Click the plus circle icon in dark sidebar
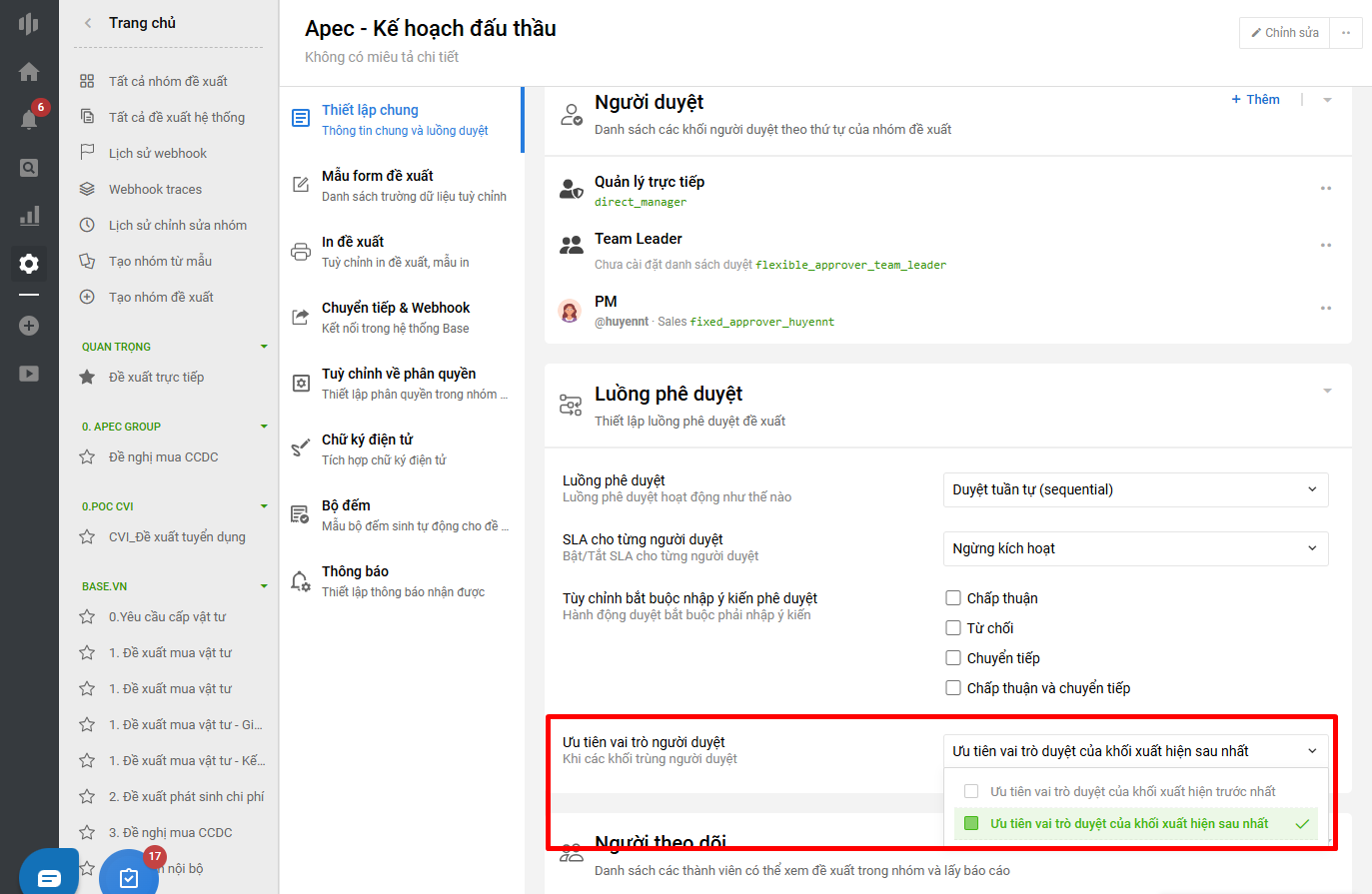 click(x=29, y=326)
